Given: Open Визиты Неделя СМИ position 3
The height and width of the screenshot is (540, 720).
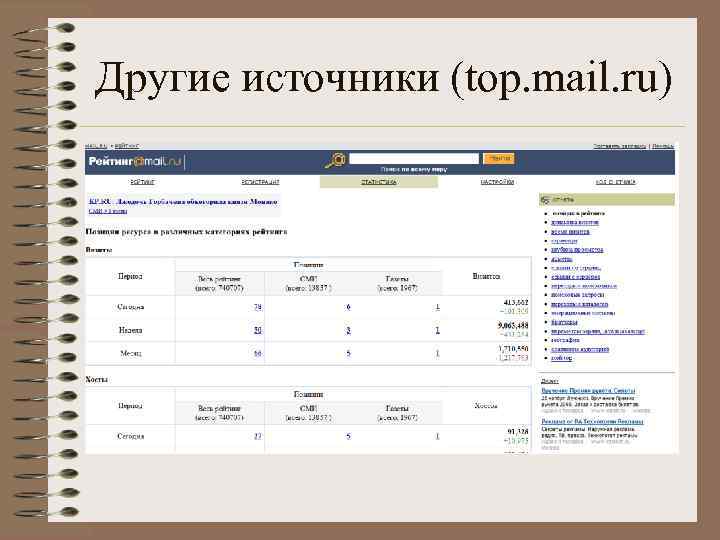Looking at the screenshot, I should coord(348,330).
